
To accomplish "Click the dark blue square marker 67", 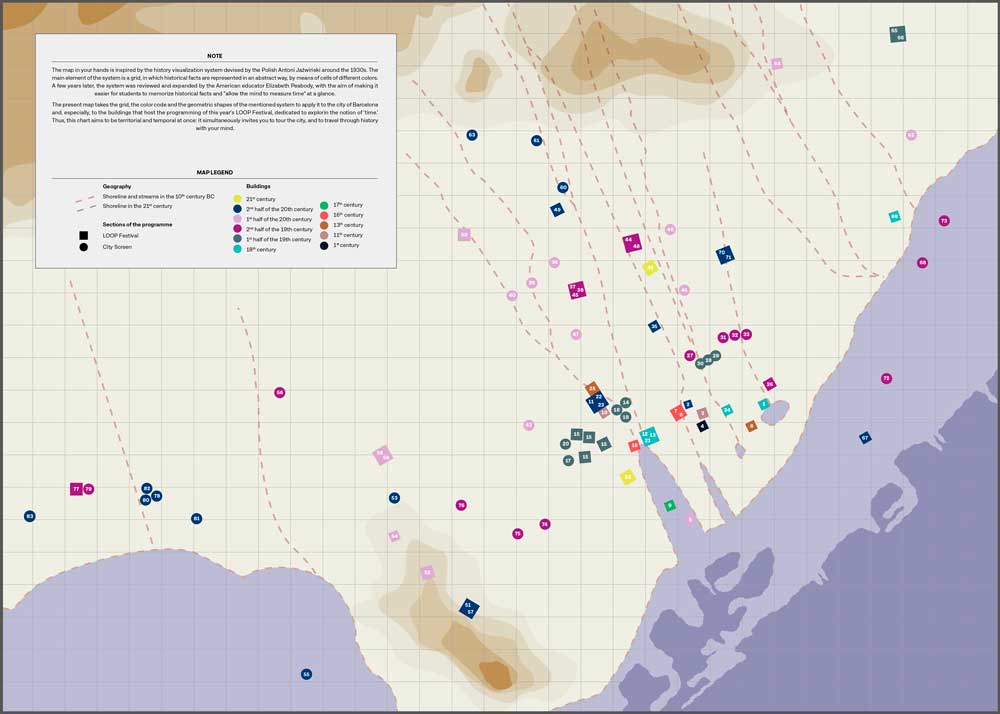I will (865, 438).
